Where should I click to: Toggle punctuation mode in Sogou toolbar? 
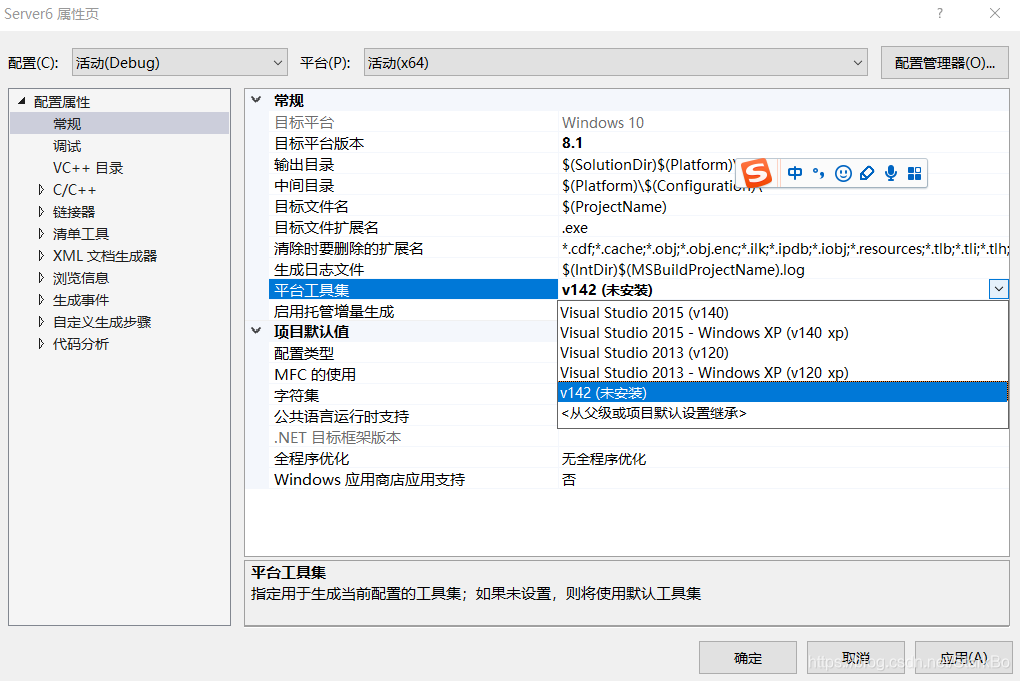pos(818,173)
